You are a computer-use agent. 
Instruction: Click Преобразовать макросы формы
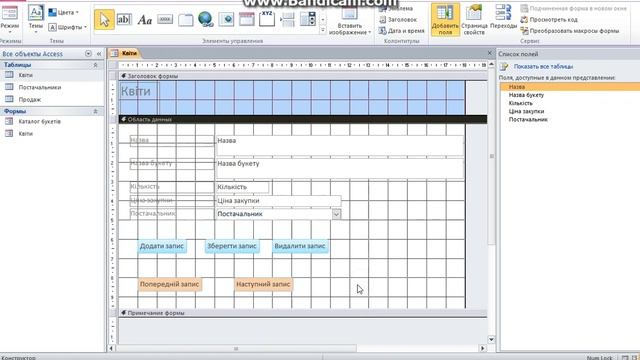click(570, 31)
